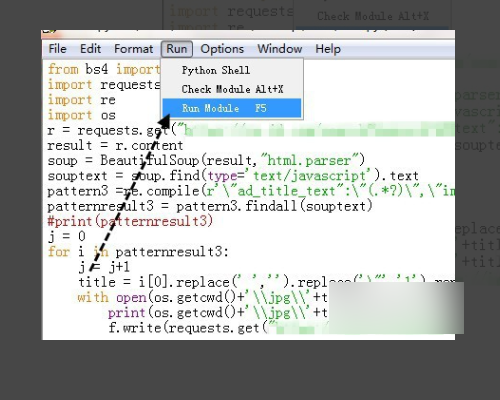Click the 'j = j+1' line
This screenshot has height=400, width=500.
[x=104, y=267]
